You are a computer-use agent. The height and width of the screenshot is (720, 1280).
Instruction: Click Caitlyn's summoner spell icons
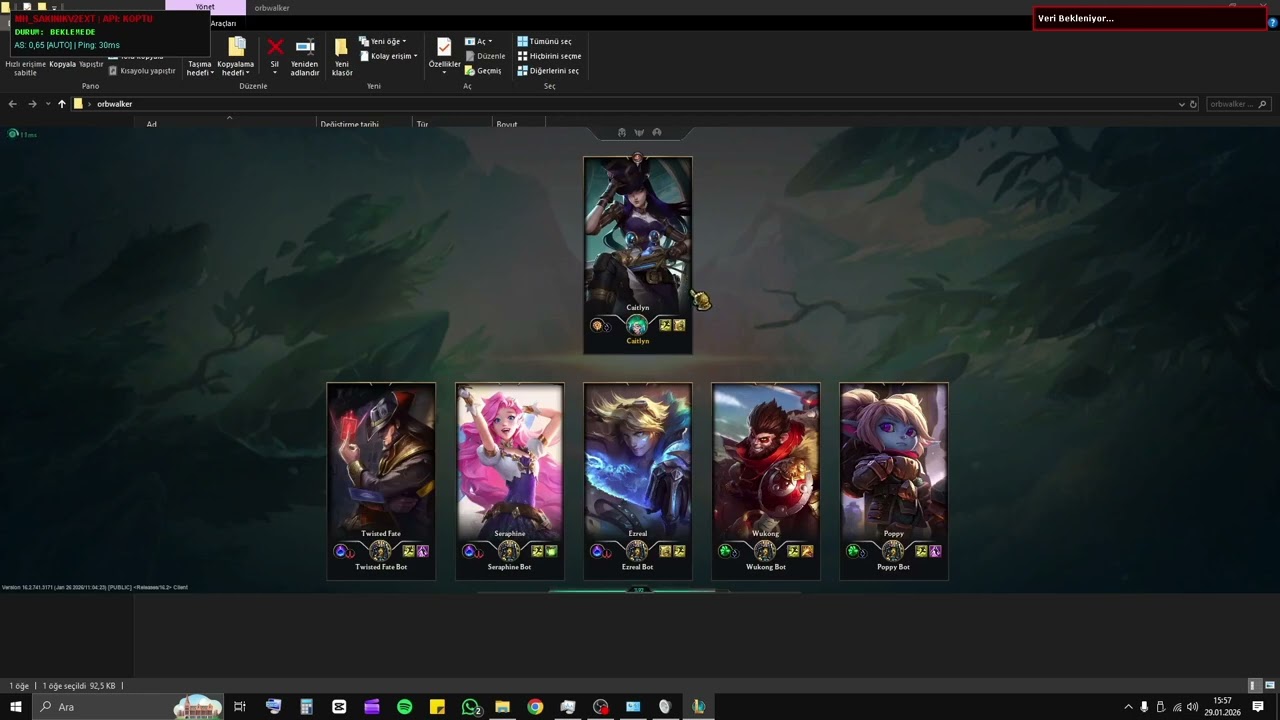click(672, 325)
